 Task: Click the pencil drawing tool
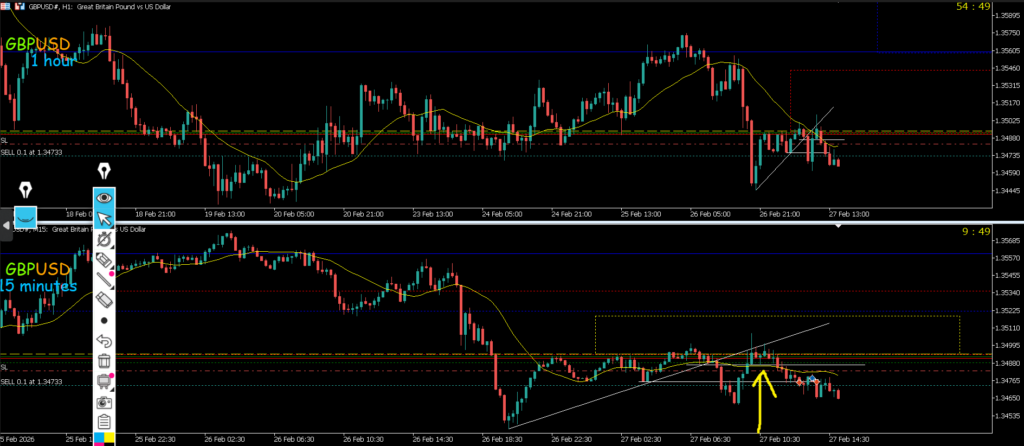[x=104, y=240]
